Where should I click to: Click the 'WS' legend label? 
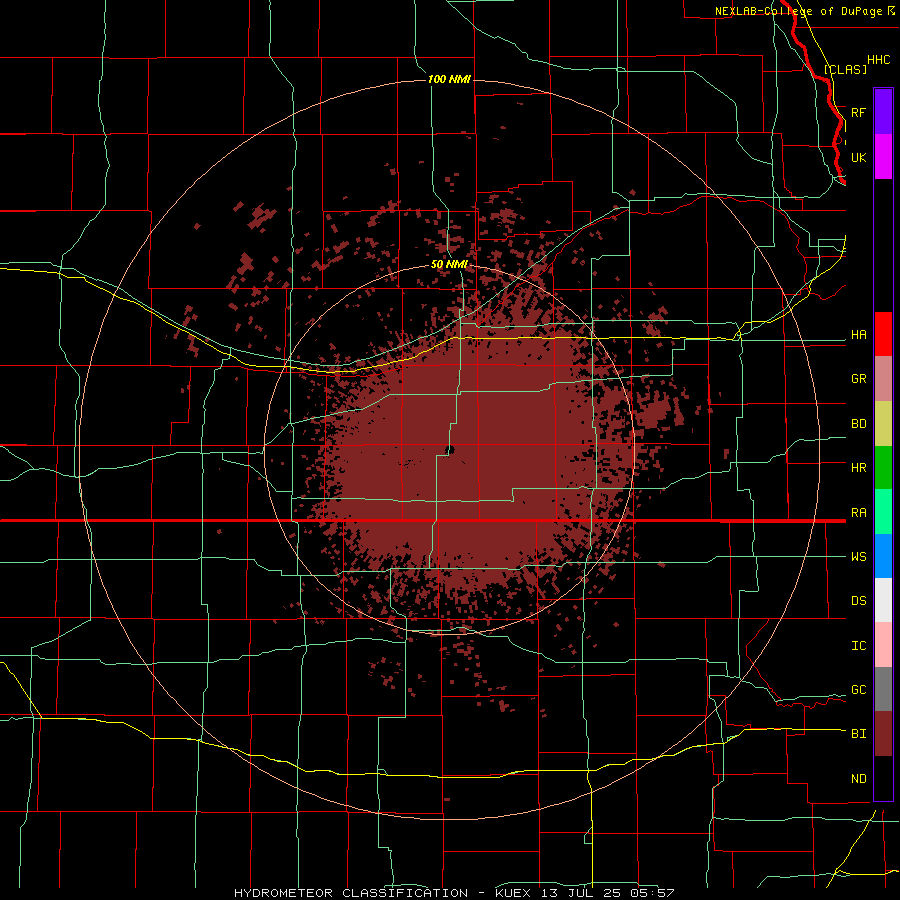(x=858, y=557)
